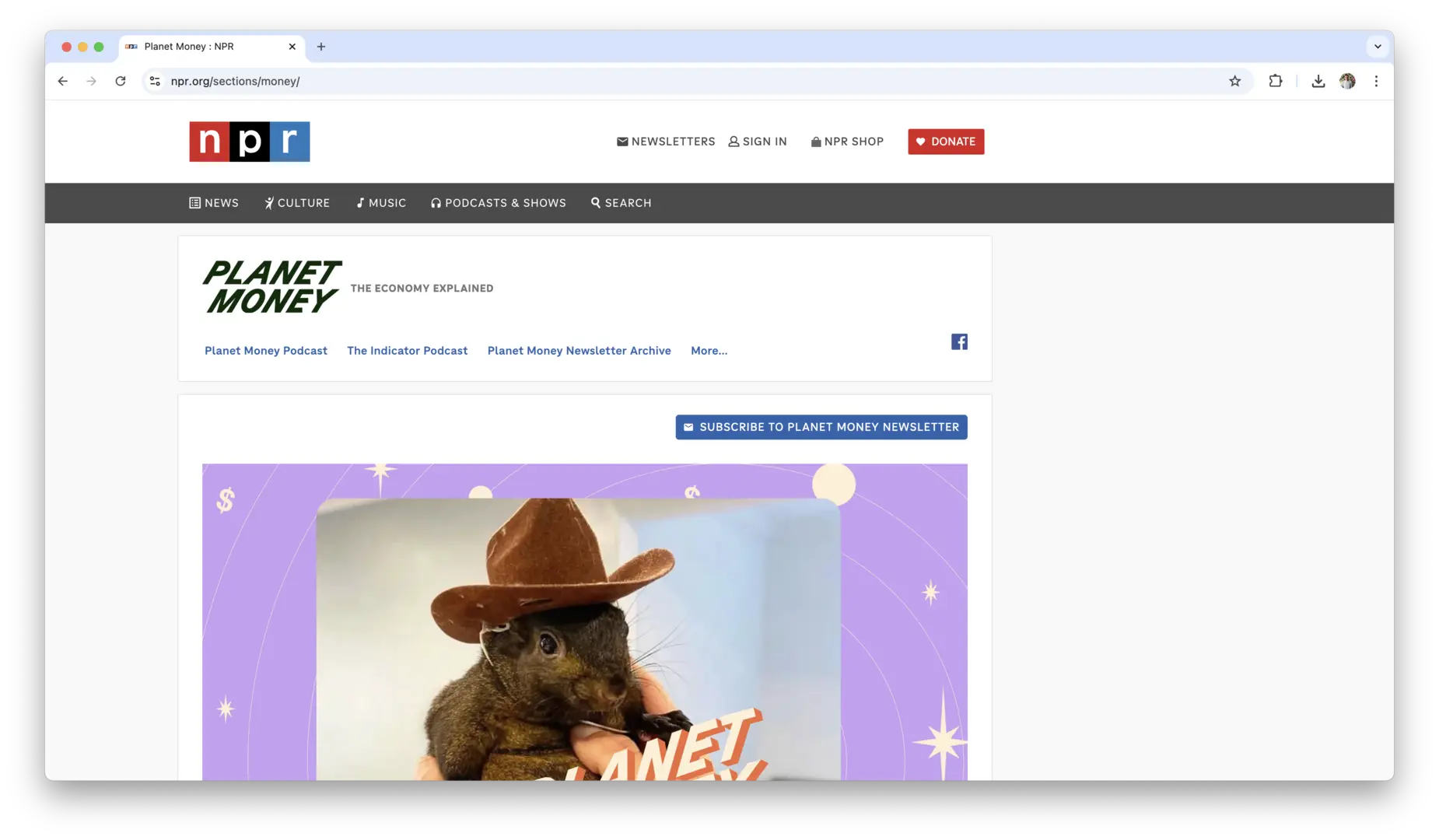
Task: Reload the page
Action: (121, 81)
